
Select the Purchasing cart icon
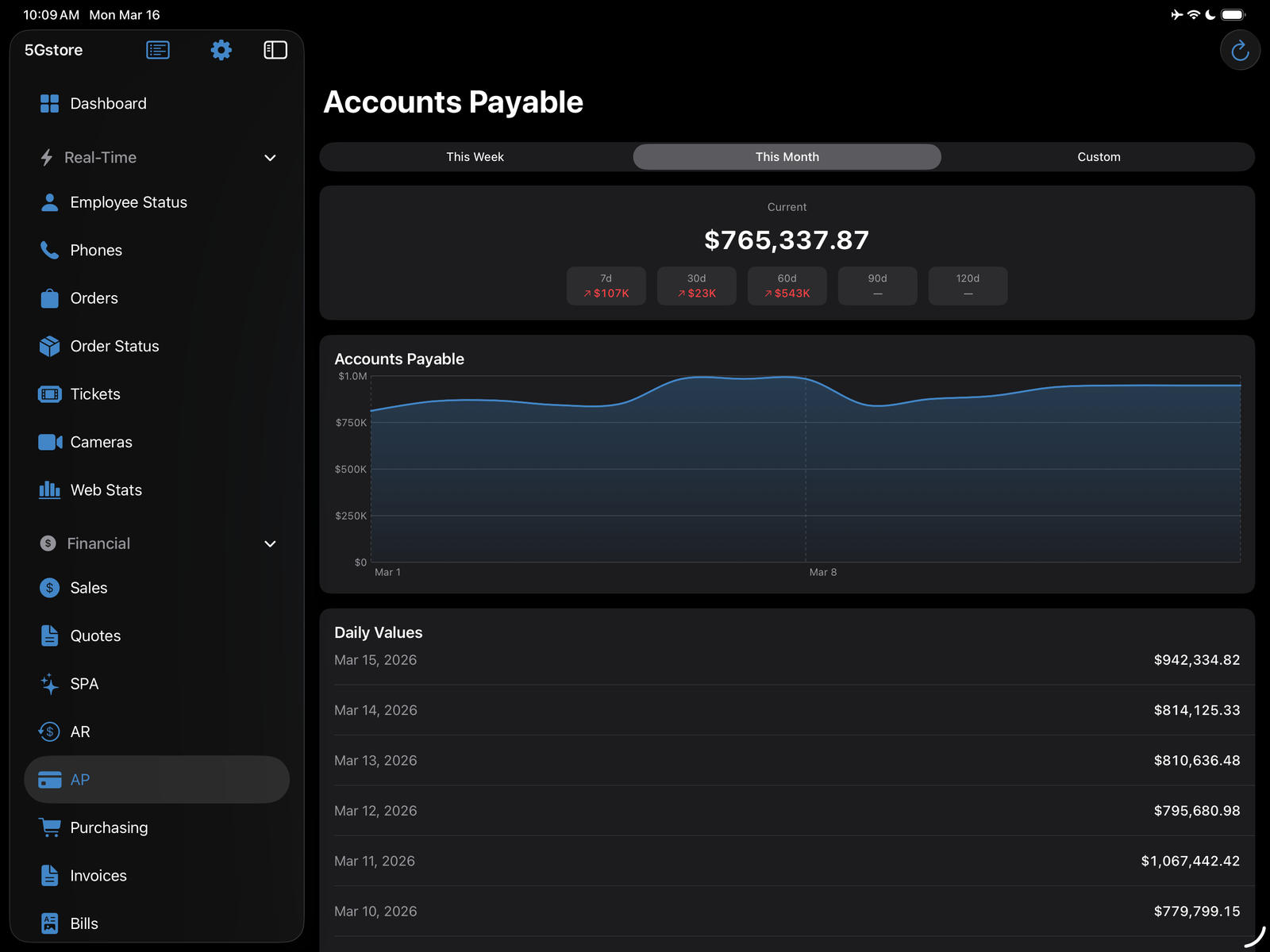(x=49, y=827)
